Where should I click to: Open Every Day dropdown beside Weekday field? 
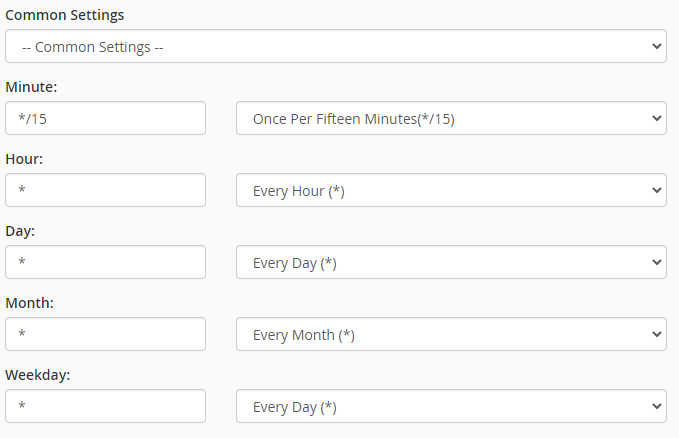pyautogui.click(x=451, y=406)
